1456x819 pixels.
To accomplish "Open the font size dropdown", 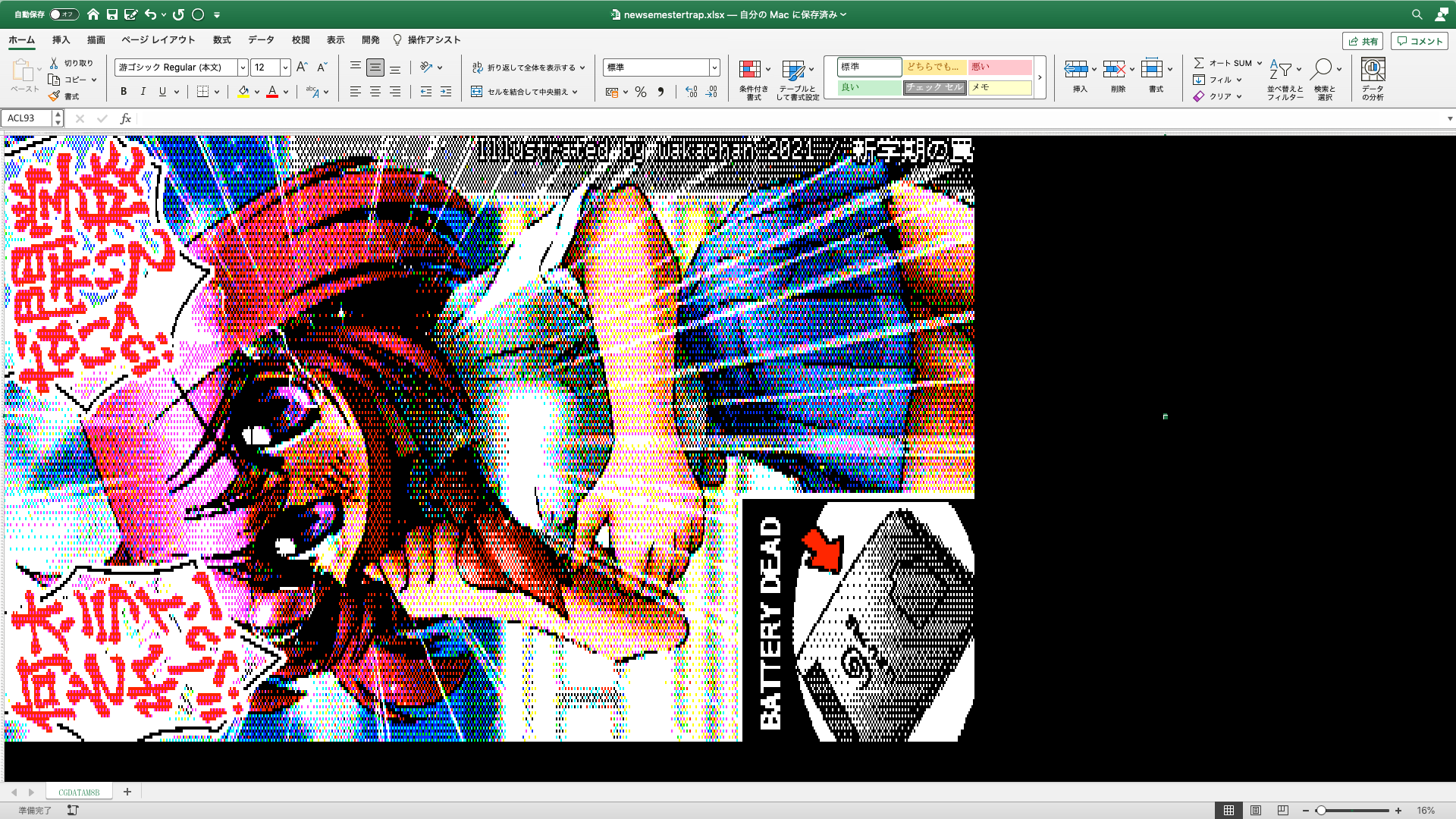I will click(285, 67).
